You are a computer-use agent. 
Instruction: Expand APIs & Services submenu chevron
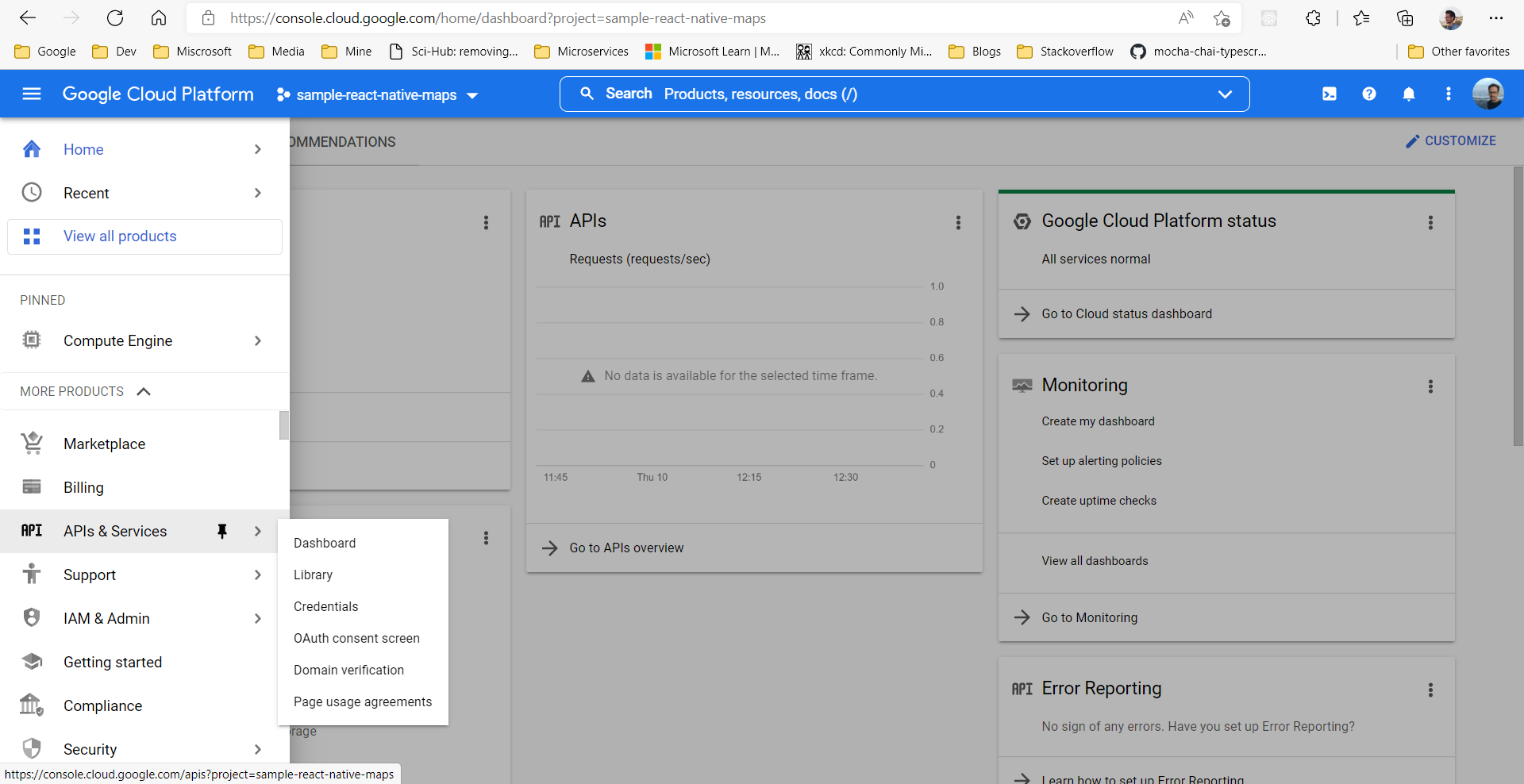tap(258, 531)
